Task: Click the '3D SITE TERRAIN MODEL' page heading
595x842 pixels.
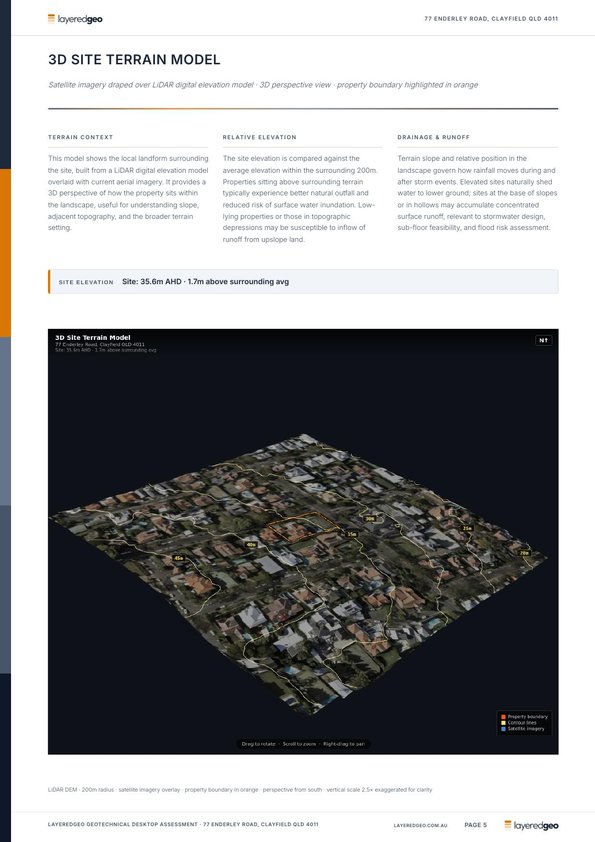Action: pos(134,60)
